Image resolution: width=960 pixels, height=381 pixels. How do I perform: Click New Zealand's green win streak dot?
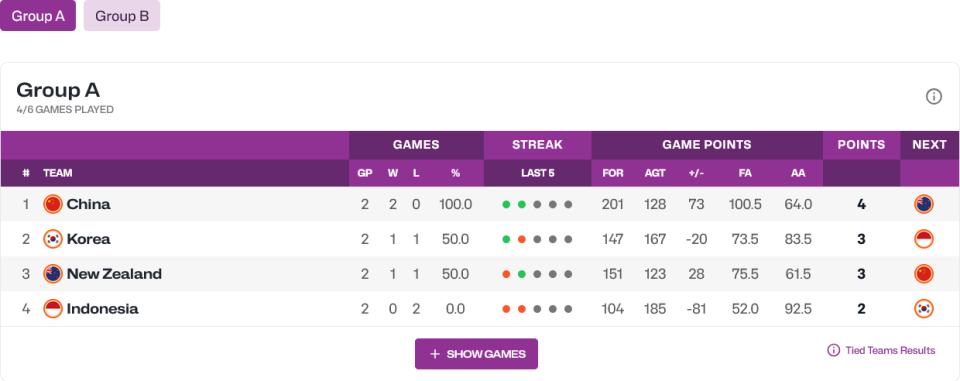click(522, 274)
